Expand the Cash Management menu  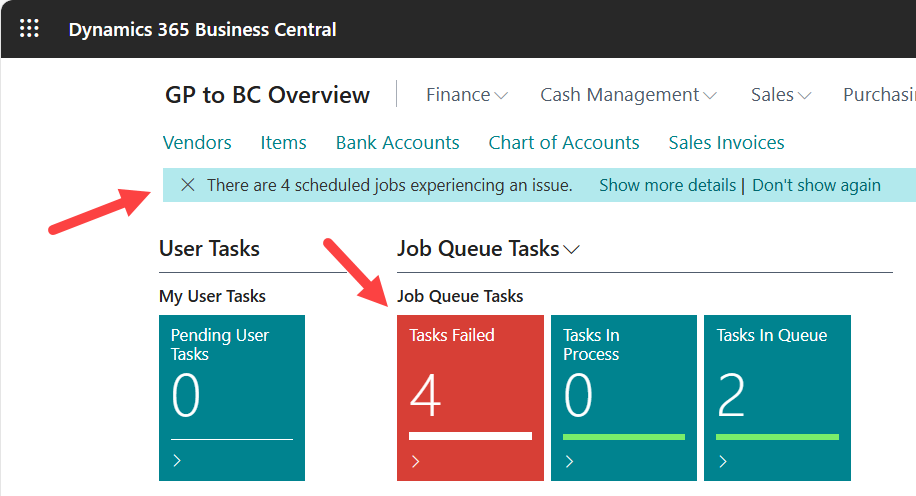(628, 95)
